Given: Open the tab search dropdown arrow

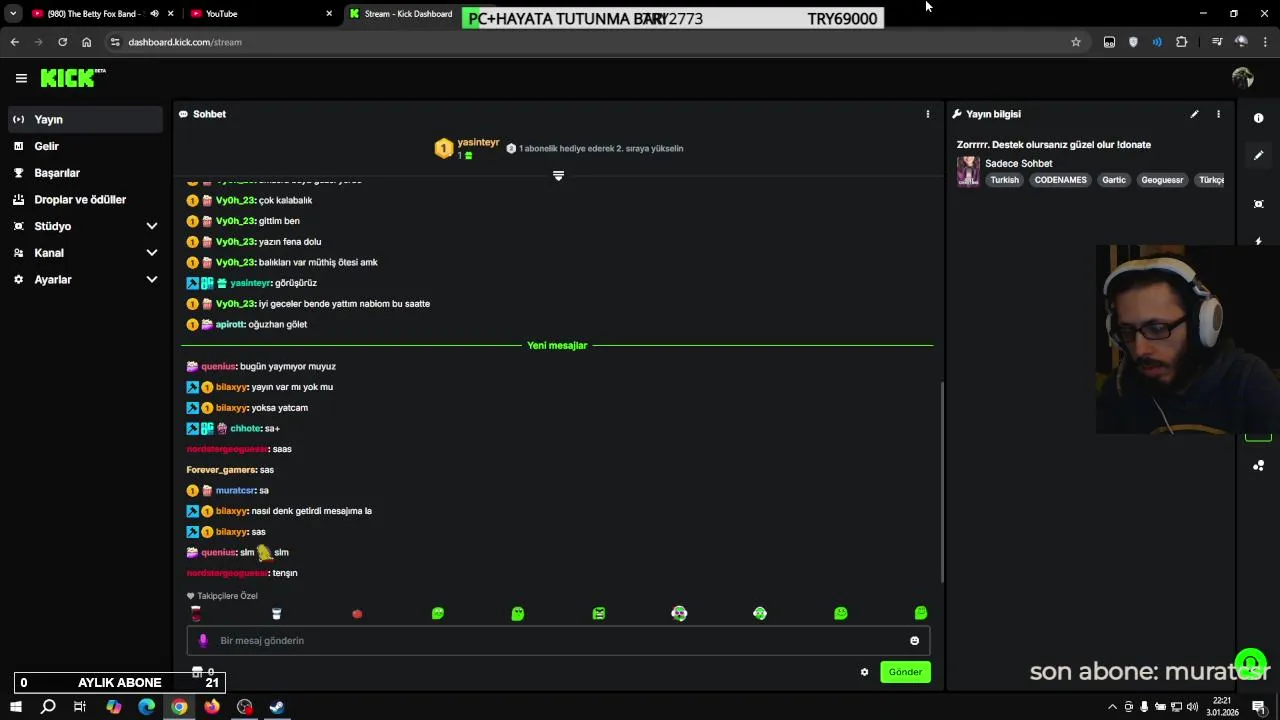Looking at the screenshot, I should click(12, 14).
